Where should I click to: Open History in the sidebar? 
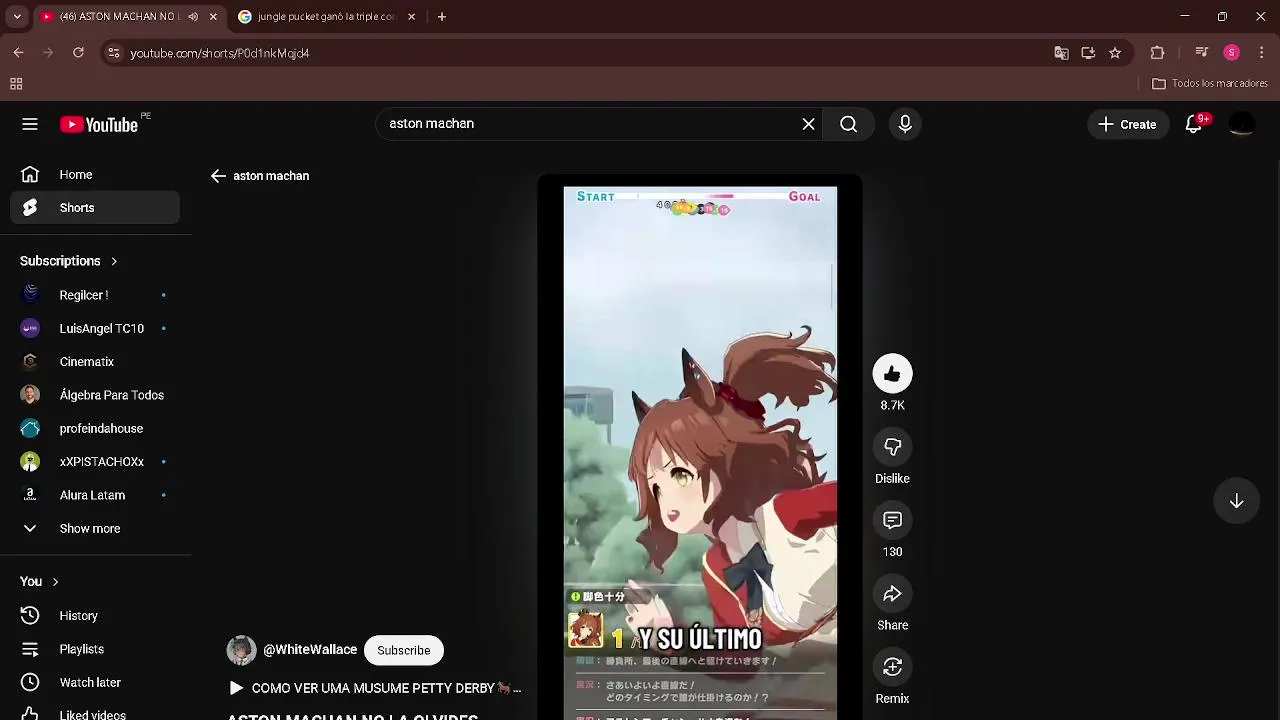[95, 616]
